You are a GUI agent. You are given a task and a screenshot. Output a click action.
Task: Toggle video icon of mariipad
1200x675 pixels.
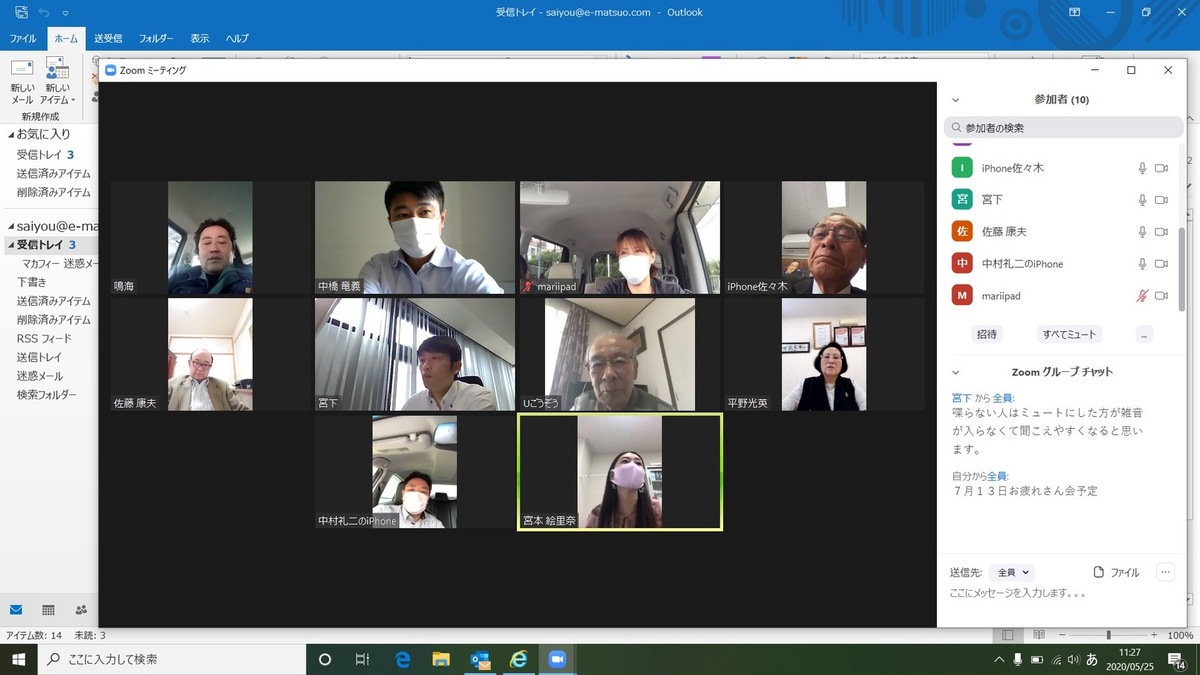[1161, 296]
